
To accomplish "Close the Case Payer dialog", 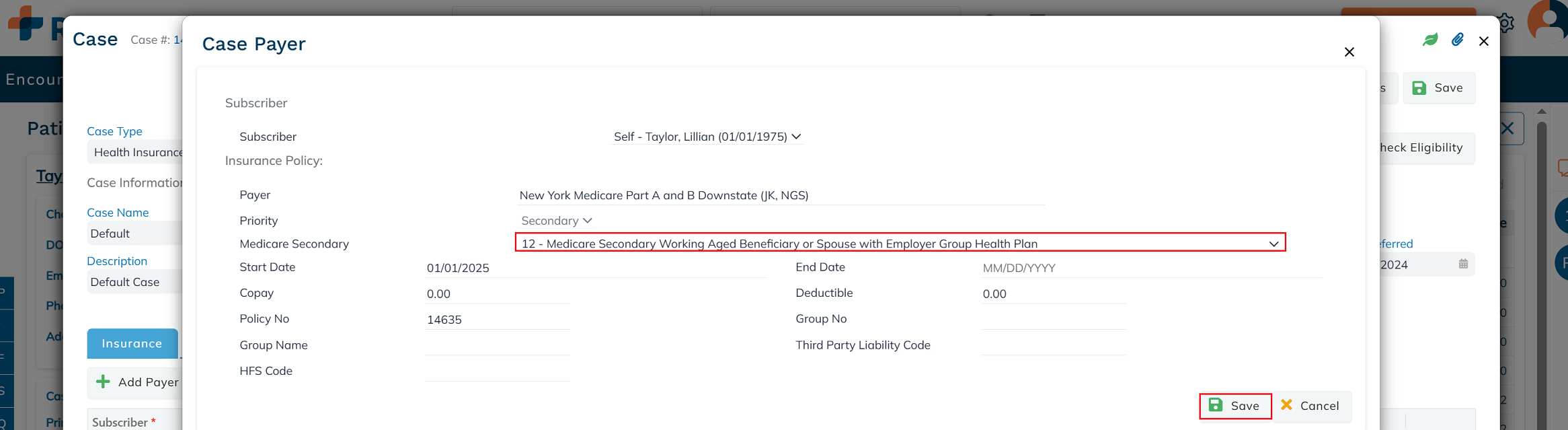I will tap(1349, 52).
